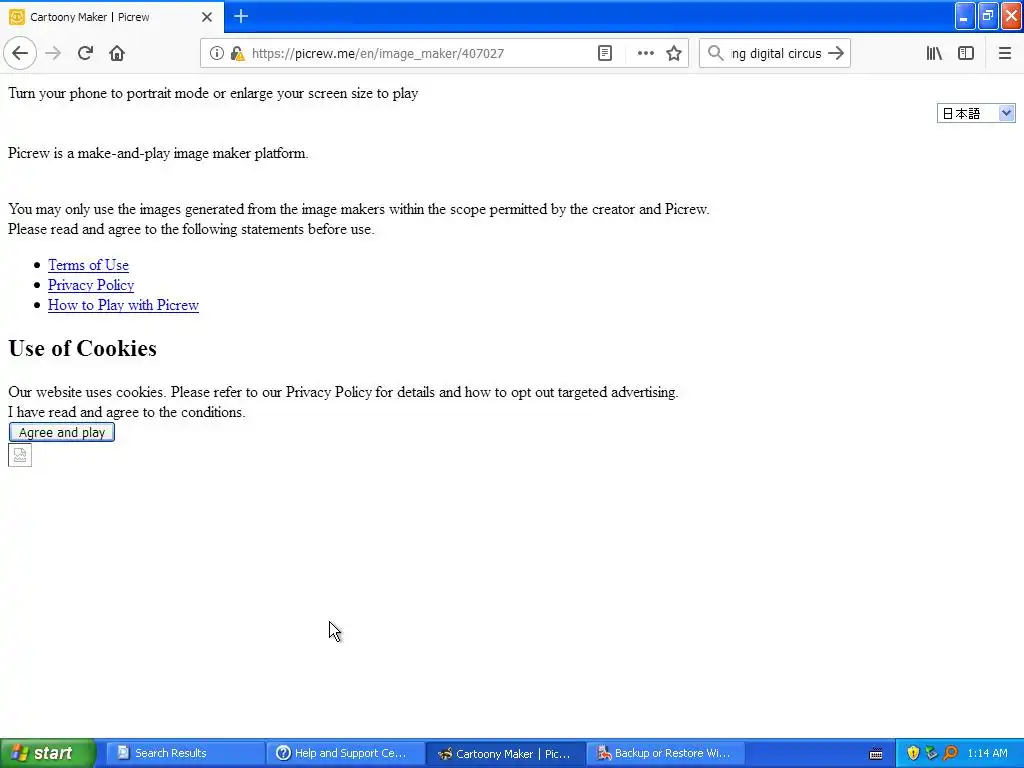Restore down the Firefox window
This screenshot has height=768, width=1024.
pyautogui.click(x=988, y=16)
